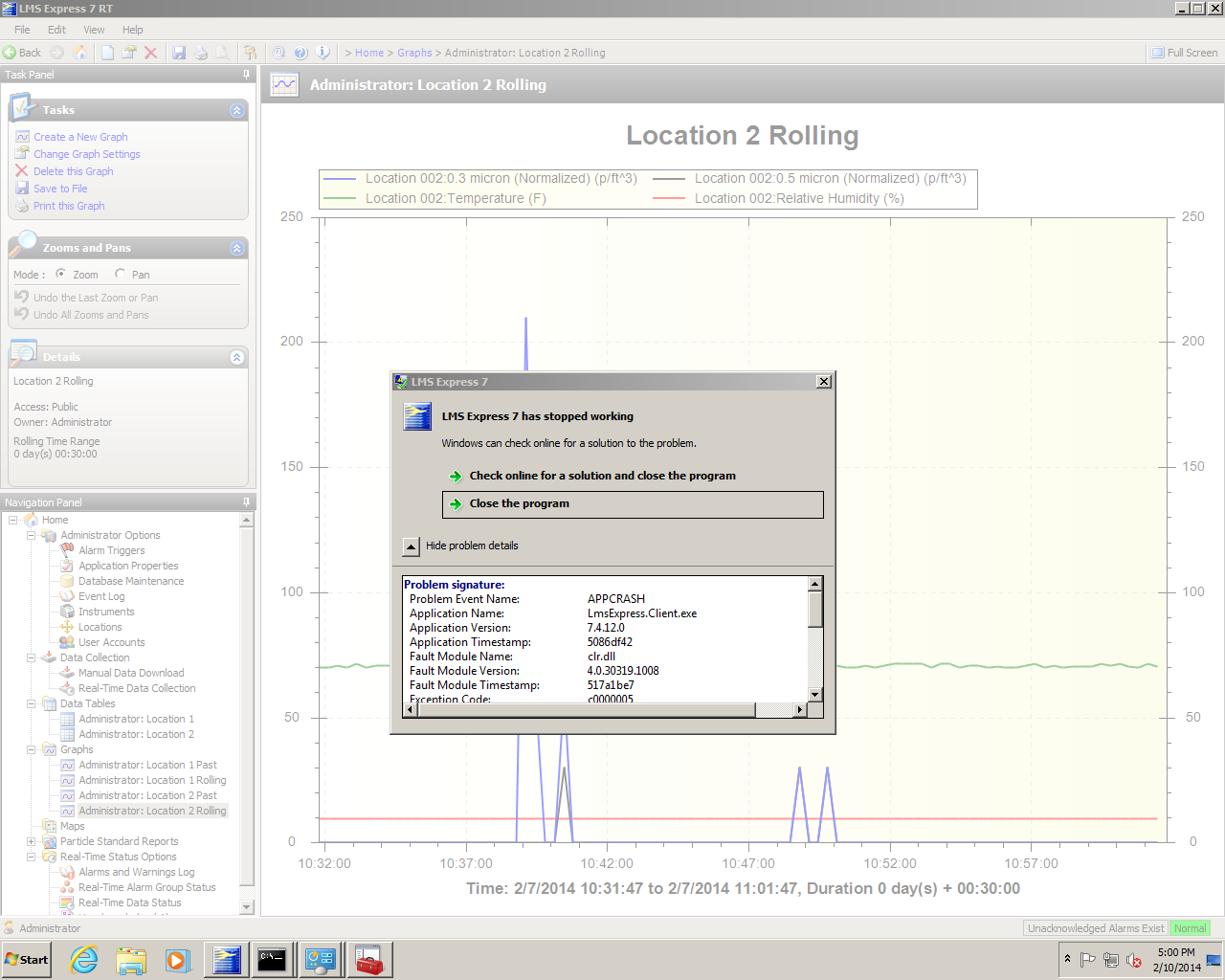
Task: Click Close the program option
Action: point(633,504)
